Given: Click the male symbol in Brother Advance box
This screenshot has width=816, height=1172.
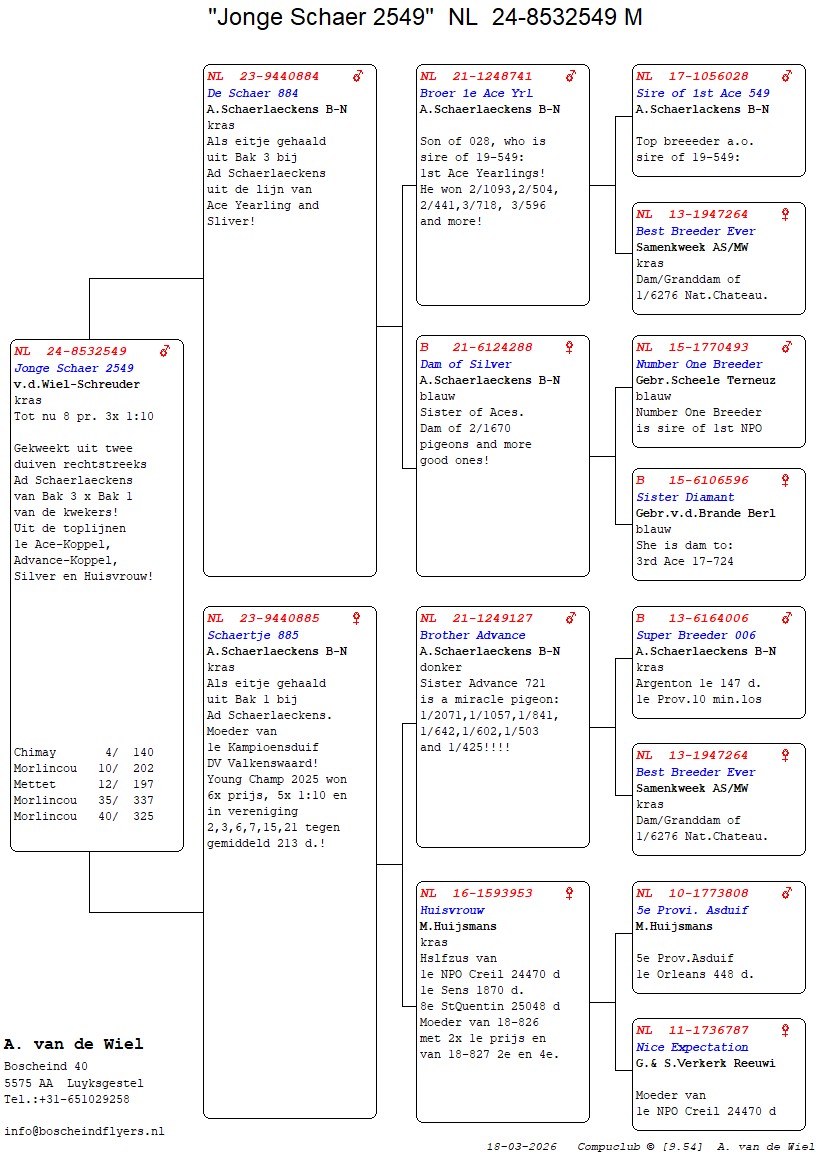Looking at the screenshot, I should click(571, 618).
